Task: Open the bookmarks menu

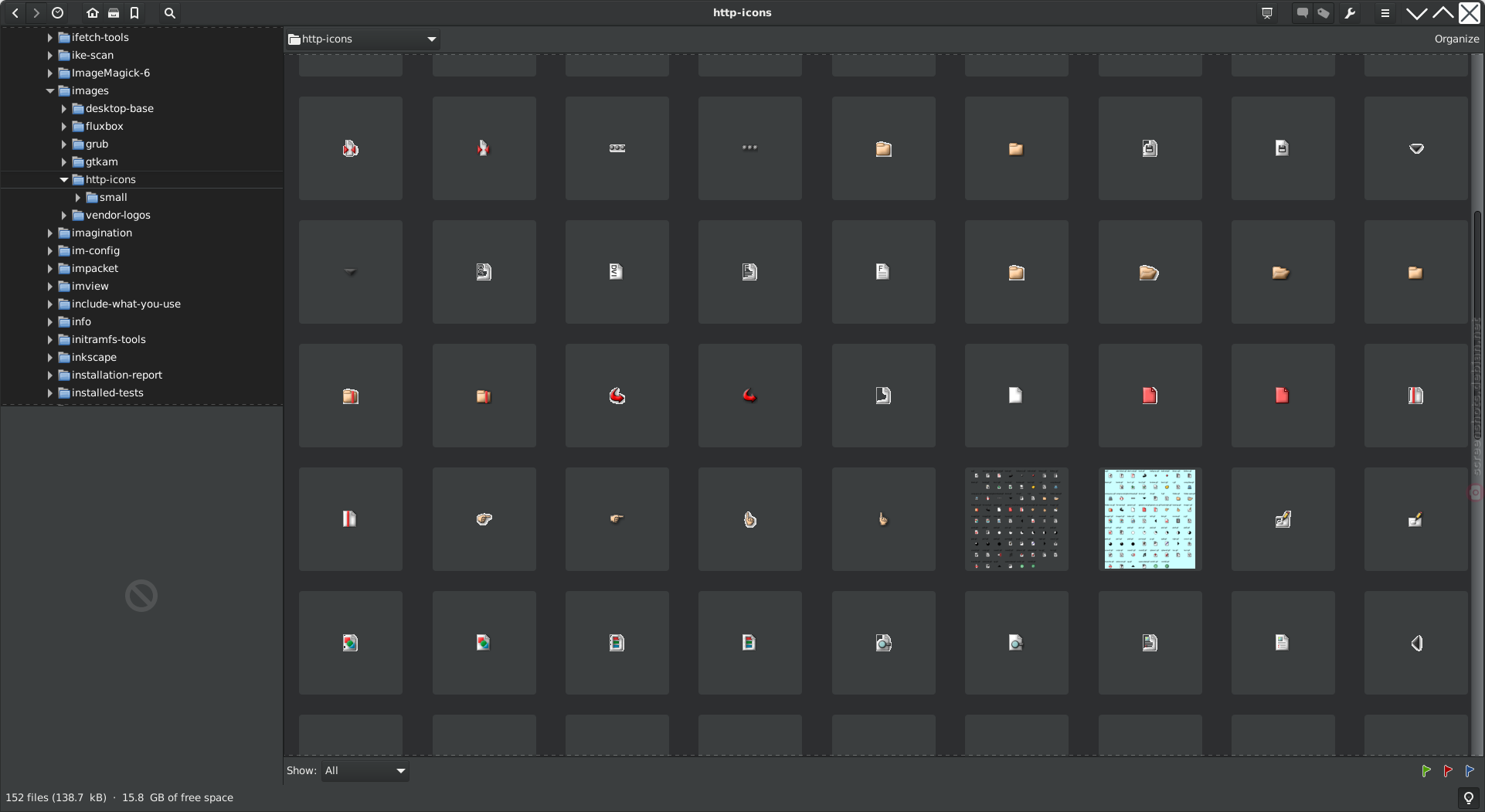Action: coord(134,13)
